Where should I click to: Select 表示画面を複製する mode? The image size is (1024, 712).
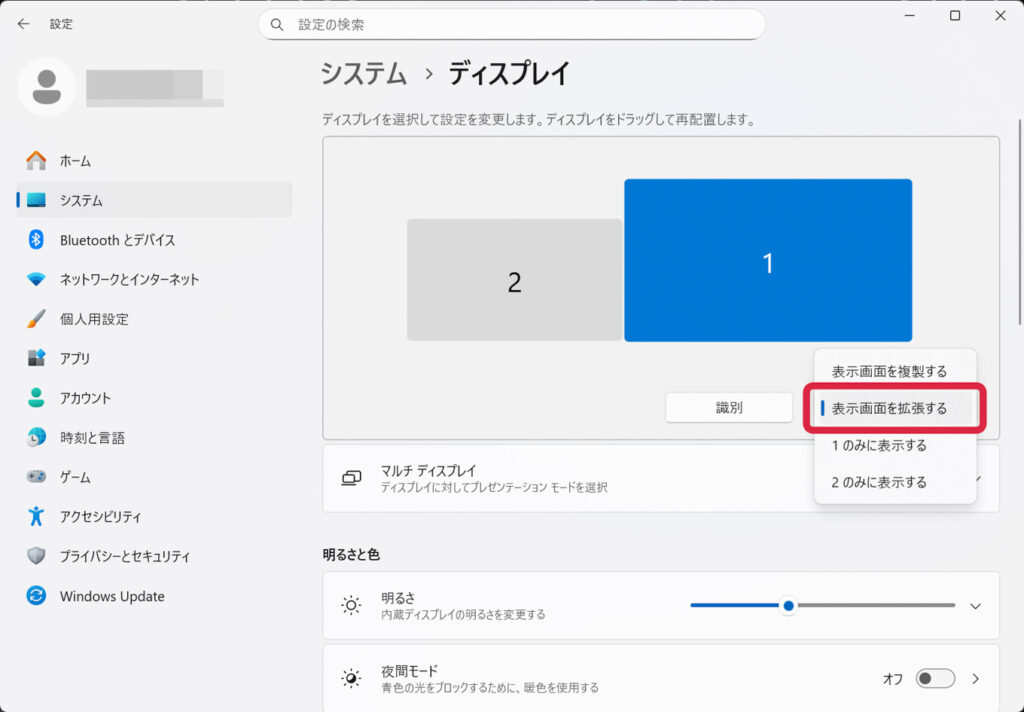click(x=891, y=369)
